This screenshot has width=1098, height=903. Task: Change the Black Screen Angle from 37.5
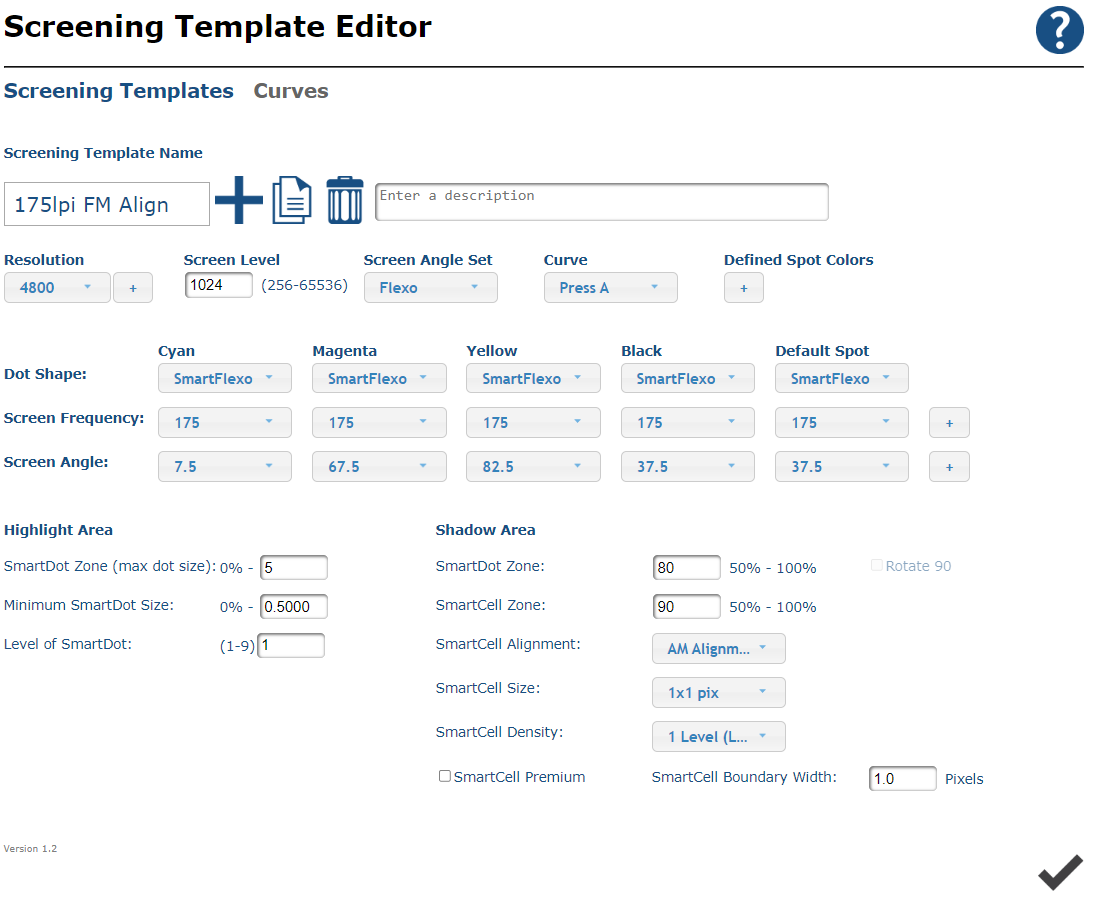(x=687, y=466)
